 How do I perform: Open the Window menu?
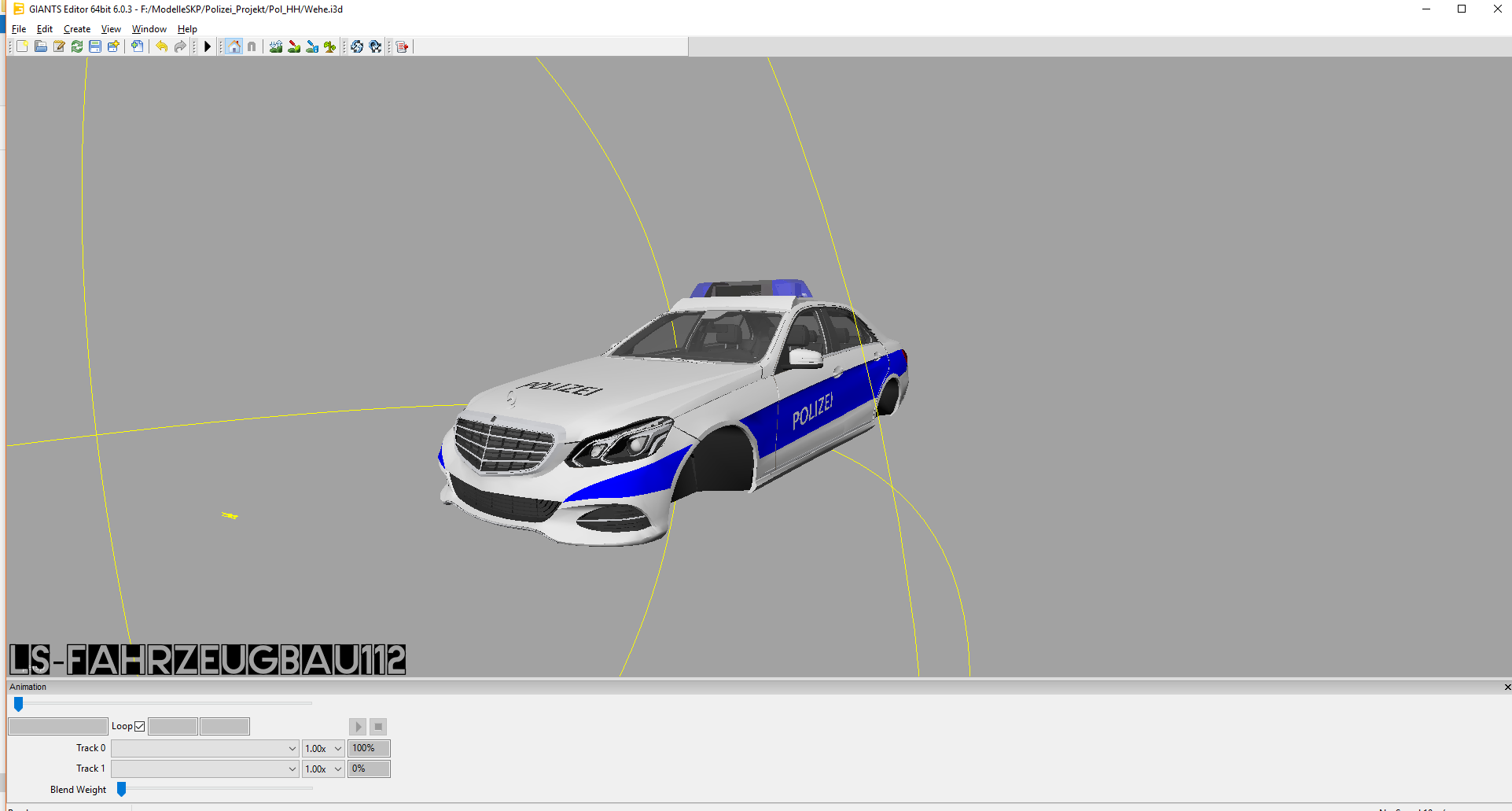click(x=149, y=29)
